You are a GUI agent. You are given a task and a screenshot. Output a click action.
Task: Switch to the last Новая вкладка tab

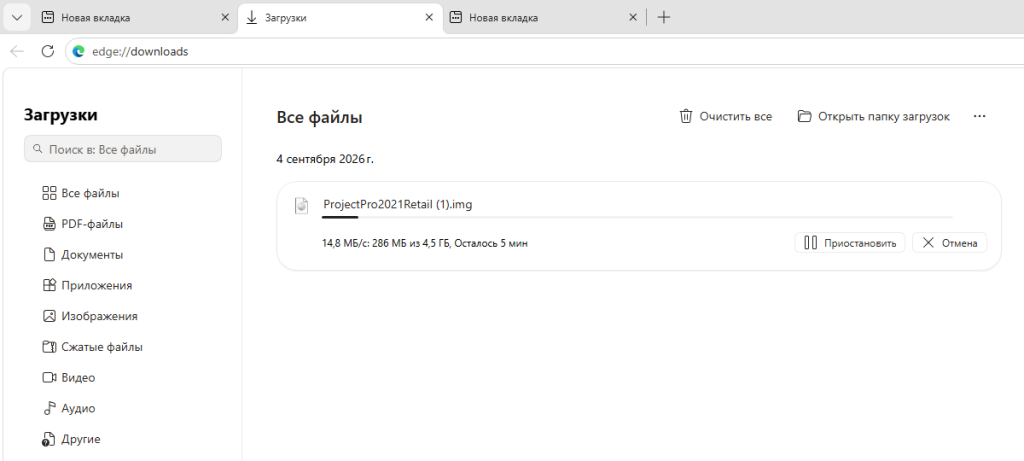pos(544,18)
